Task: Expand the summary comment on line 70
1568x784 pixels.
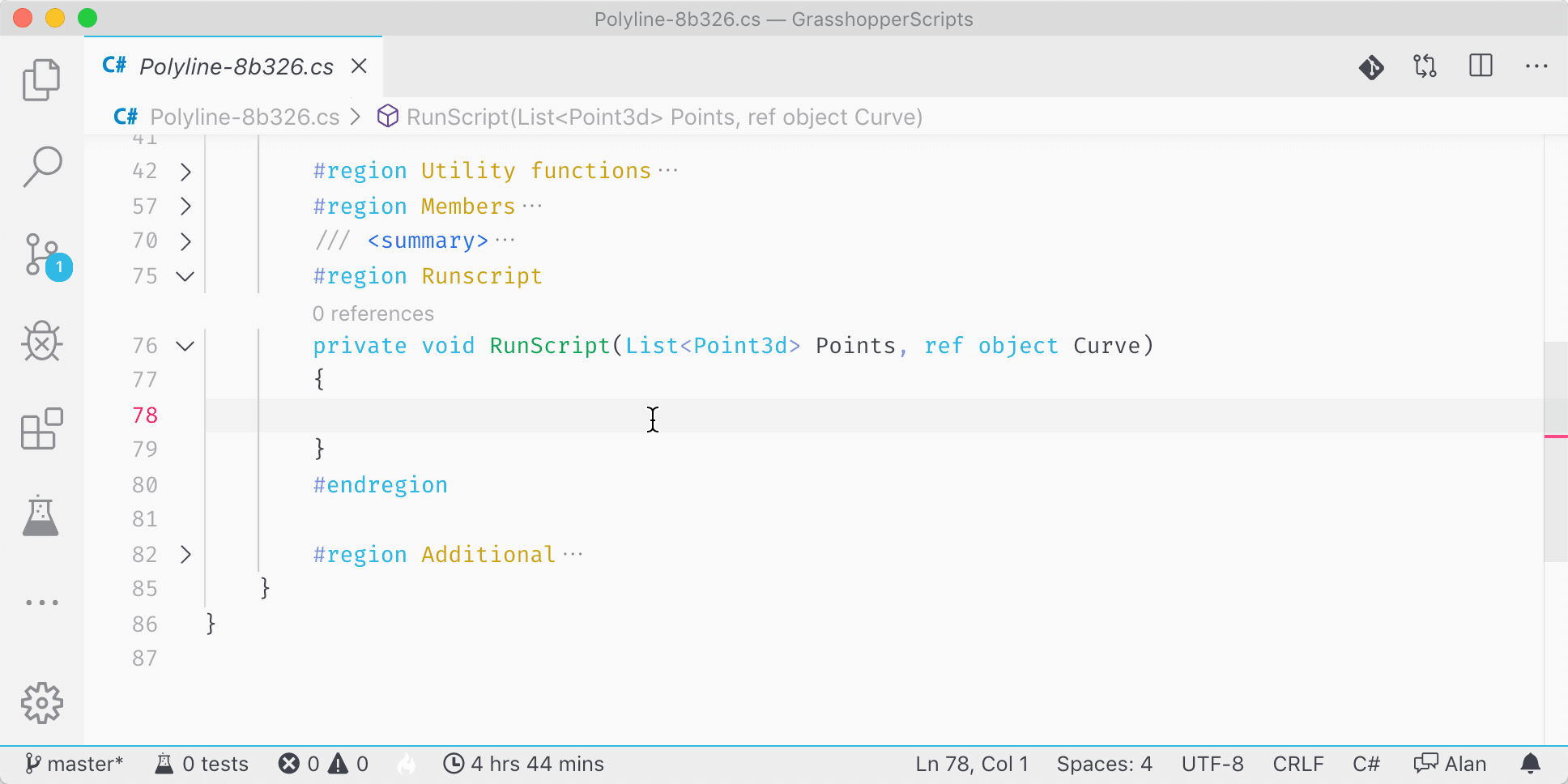Action: point(185,241)
